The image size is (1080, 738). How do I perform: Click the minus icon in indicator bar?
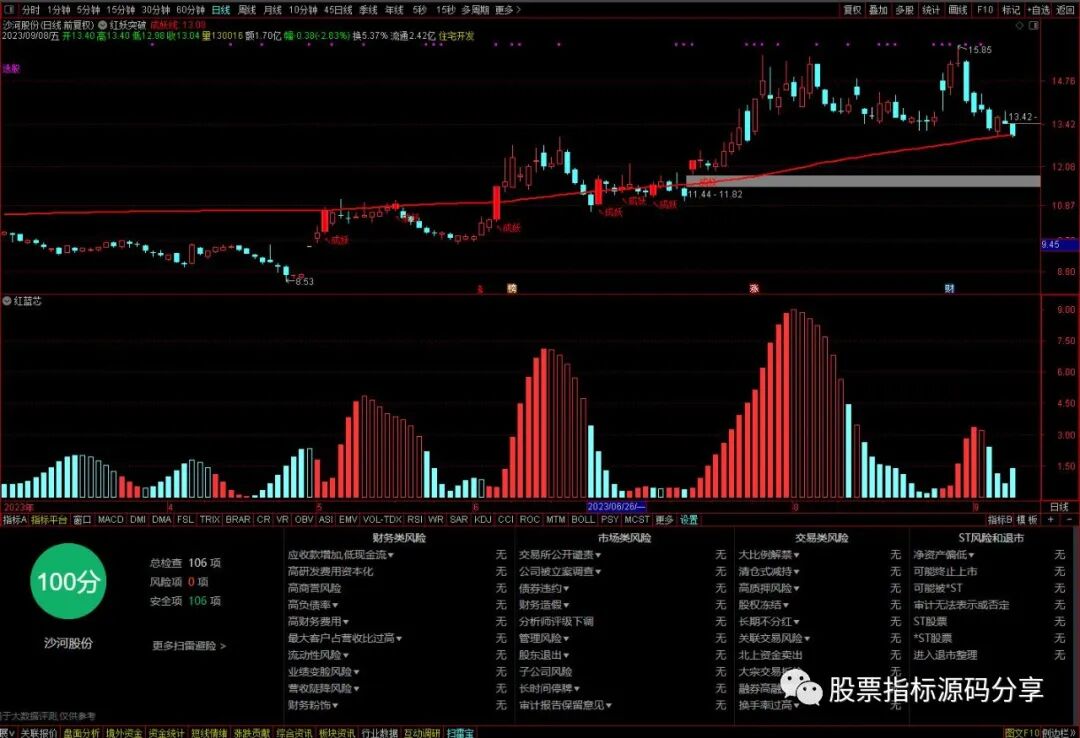click(1069, 520)
